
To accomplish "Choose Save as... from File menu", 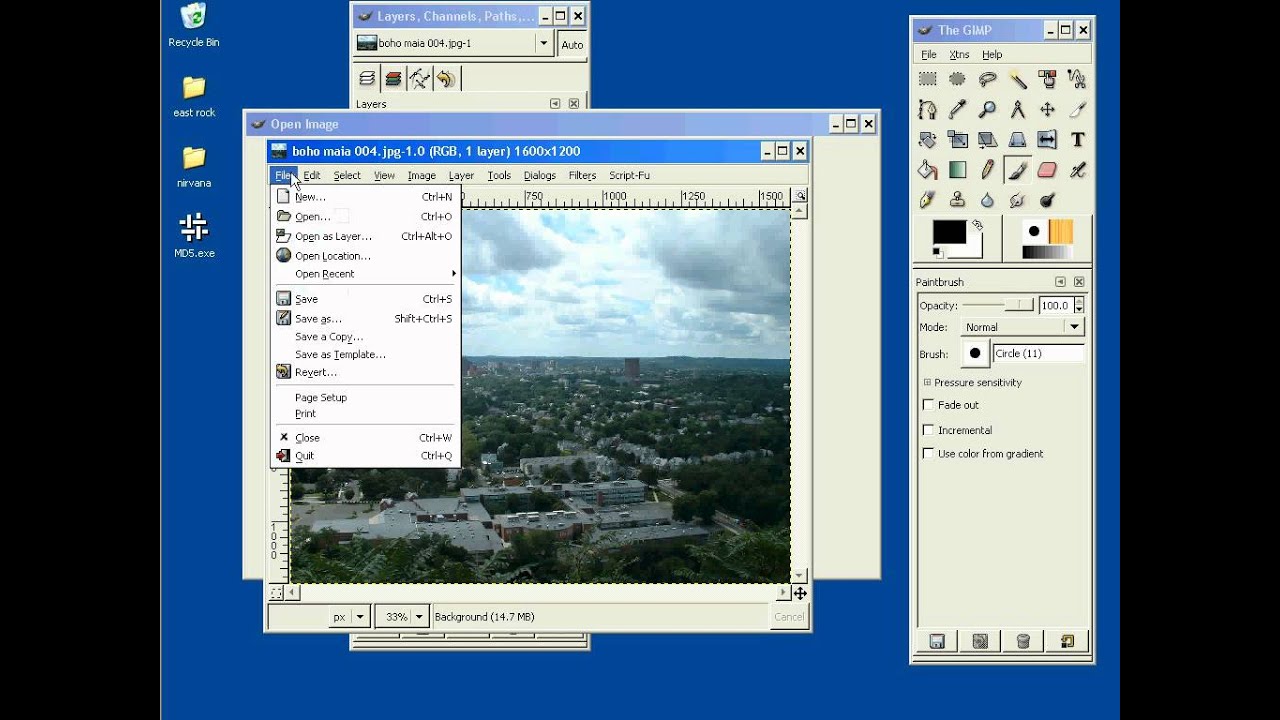I will click(x=366, y=319).
